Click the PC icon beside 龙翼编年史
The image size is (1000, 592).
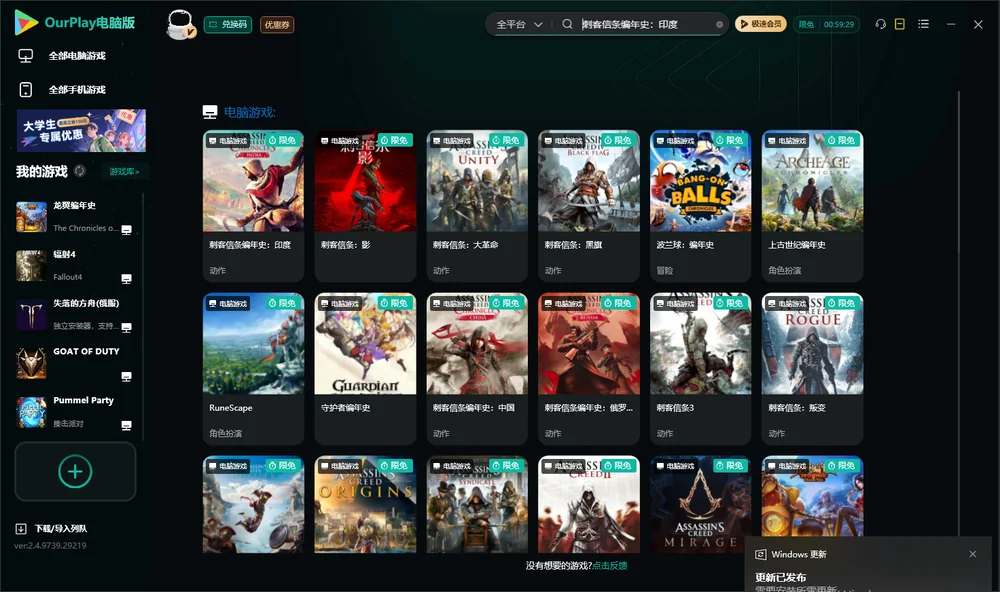126,230
